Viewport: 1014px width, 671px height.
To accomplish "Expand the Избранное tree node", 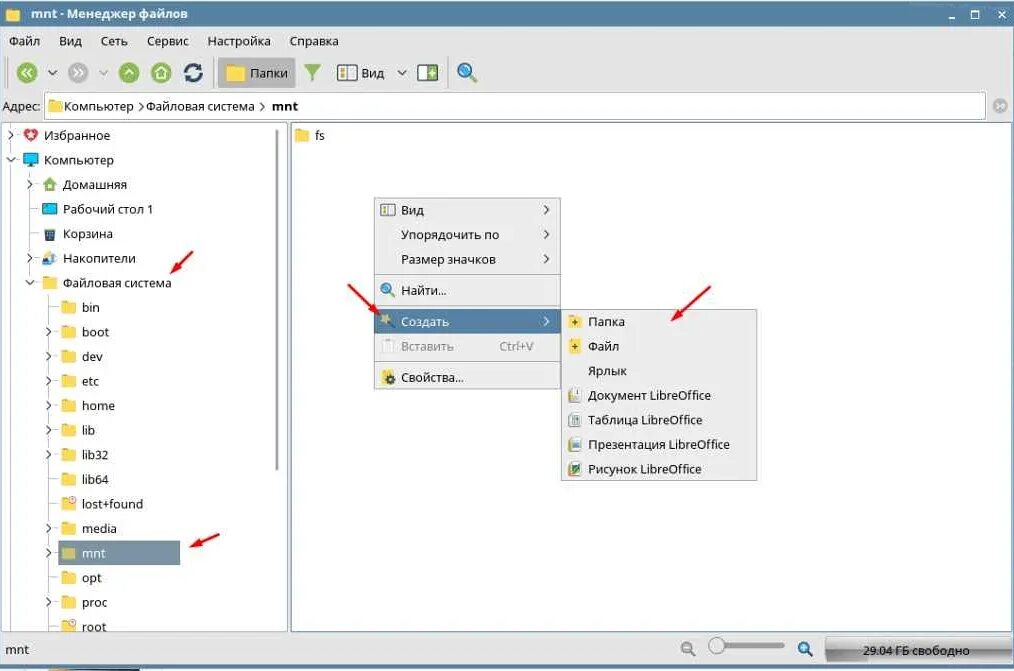I will click(x=11, y=135).
